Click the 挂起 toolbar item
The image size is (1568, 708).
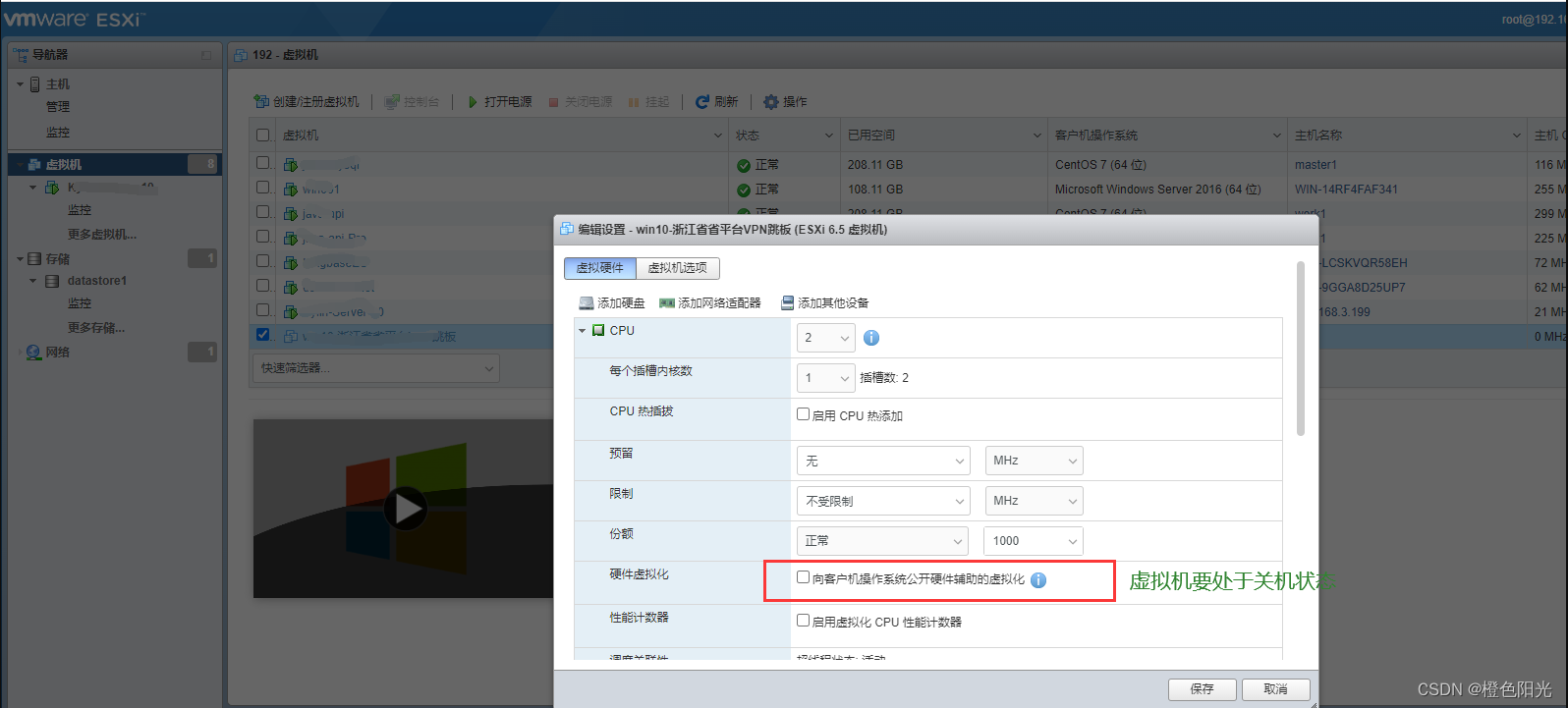click(648, 102)
